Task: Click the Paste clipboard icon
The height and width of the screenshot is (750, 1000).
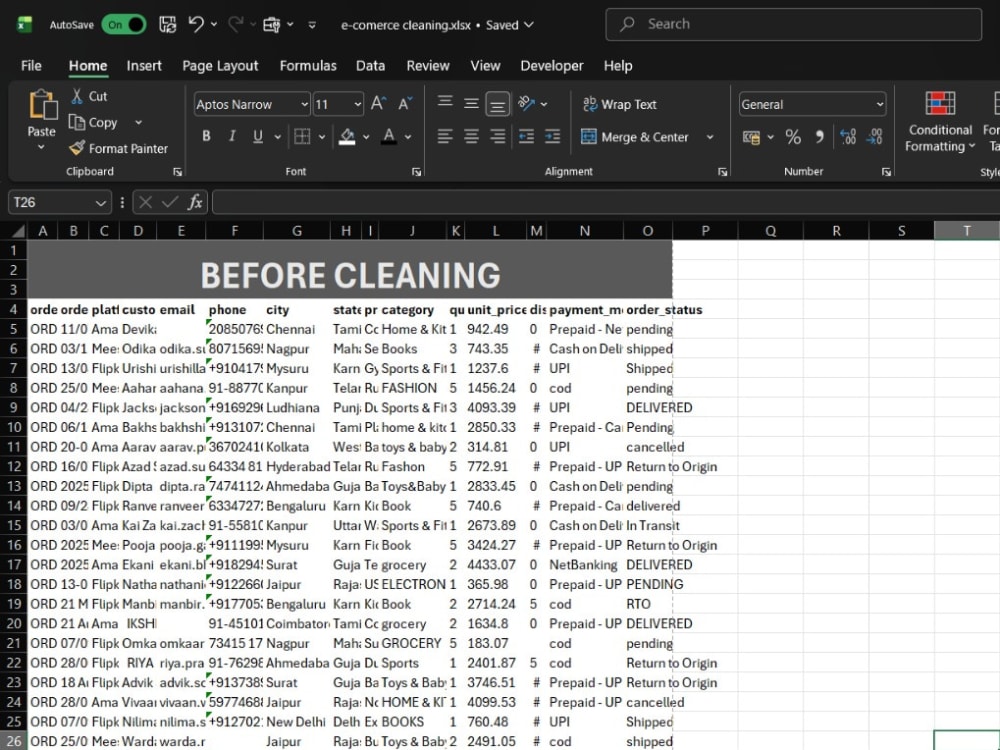Action: pyautogui.click(x=43, y=105)
